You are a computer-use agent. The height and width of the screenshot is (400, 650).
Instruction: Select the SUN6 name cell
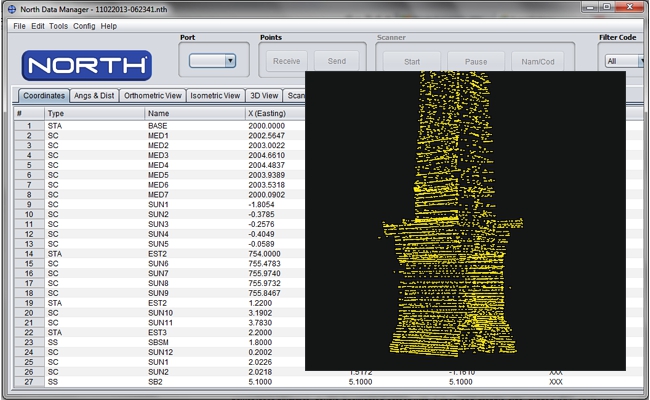click(x=195, y=264)
